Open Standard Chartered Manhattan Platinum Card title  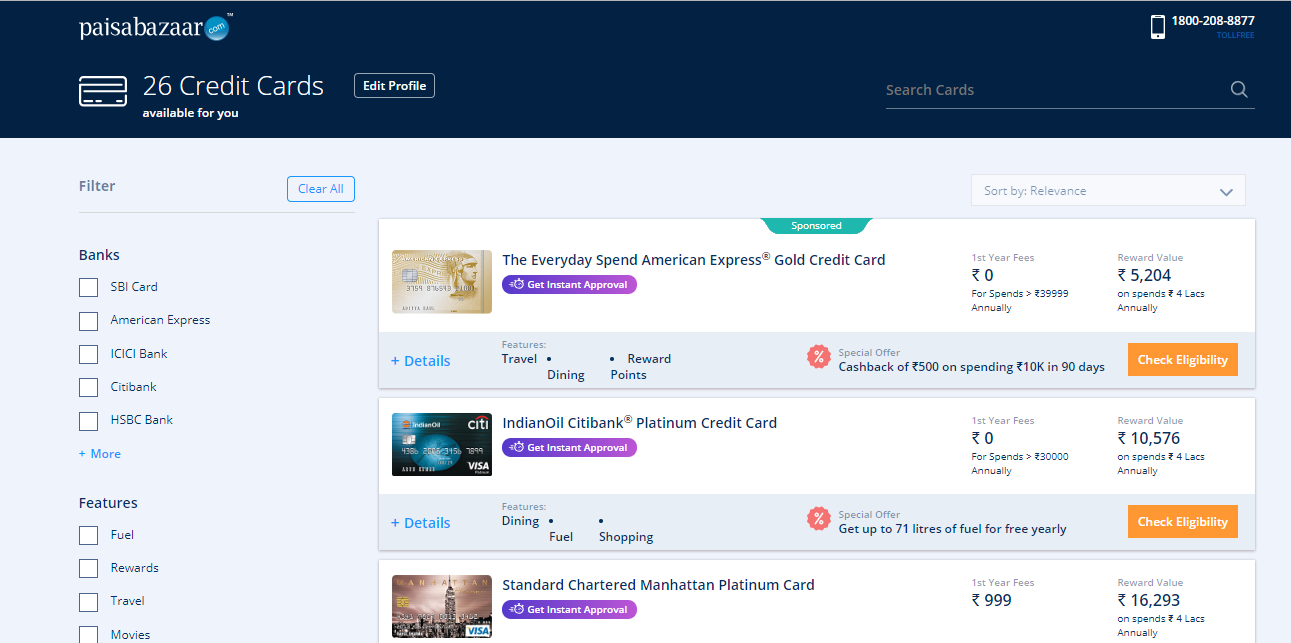pos(658,585)
